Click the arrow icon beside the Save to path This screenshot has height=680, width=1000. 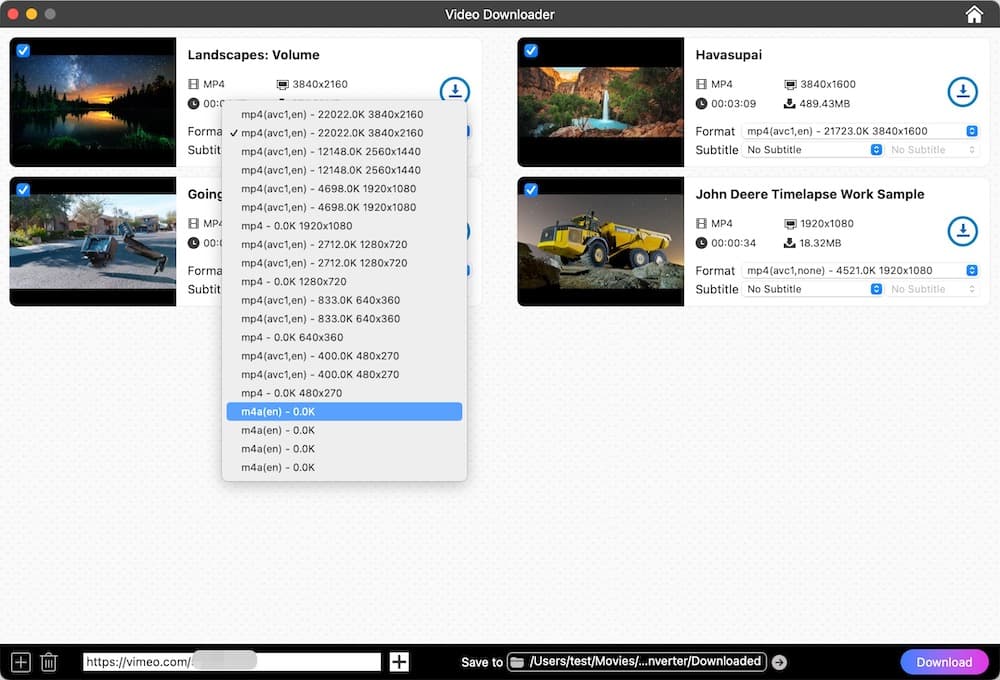point(779,661)
